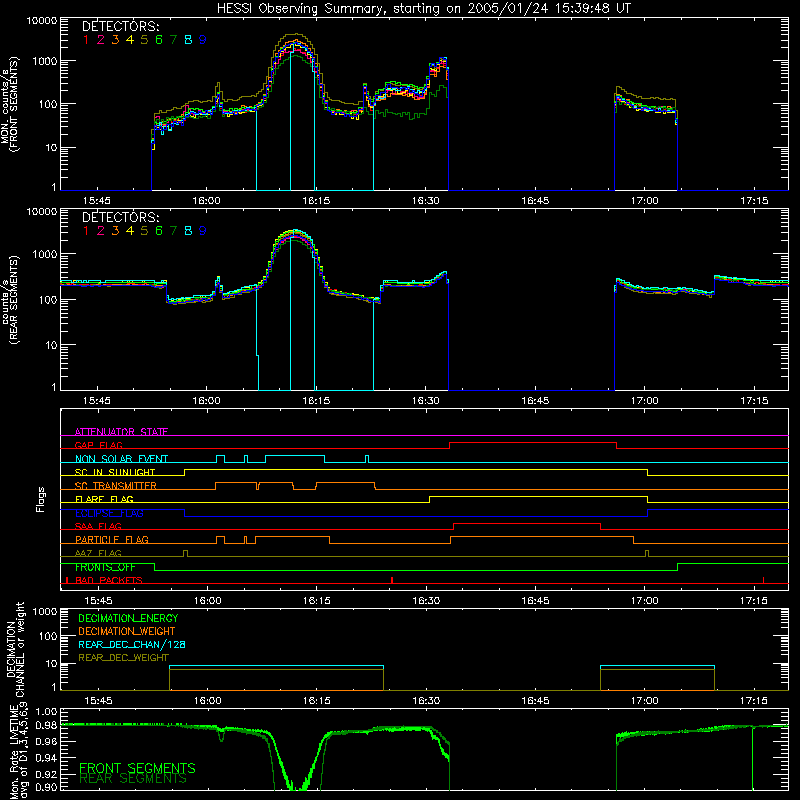Click DETECTORS: label in front segments plot
Image resolution: width=800 pixels, height=800 pixels.
click(121, 27)
